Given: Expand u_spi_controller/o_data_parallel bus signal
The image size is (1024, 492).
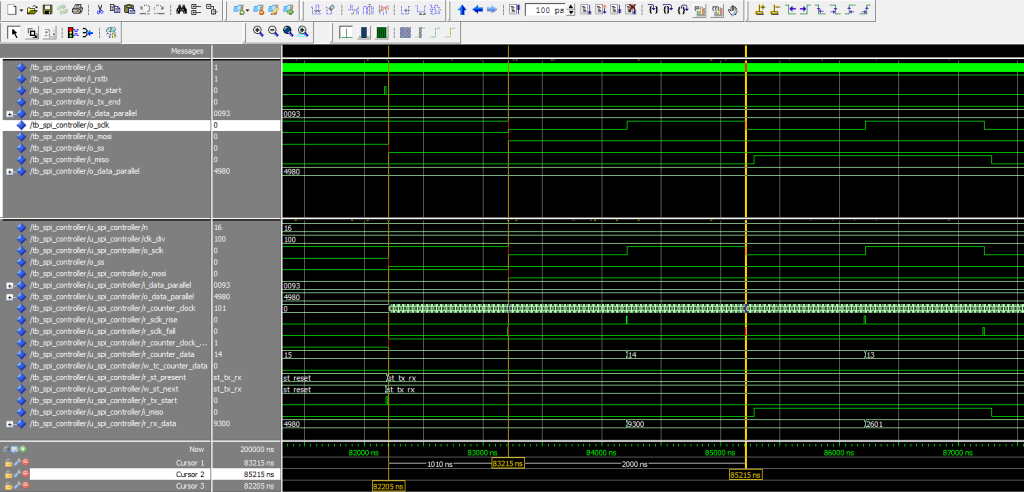Looking at the screenshot, I should click(10, 297).
